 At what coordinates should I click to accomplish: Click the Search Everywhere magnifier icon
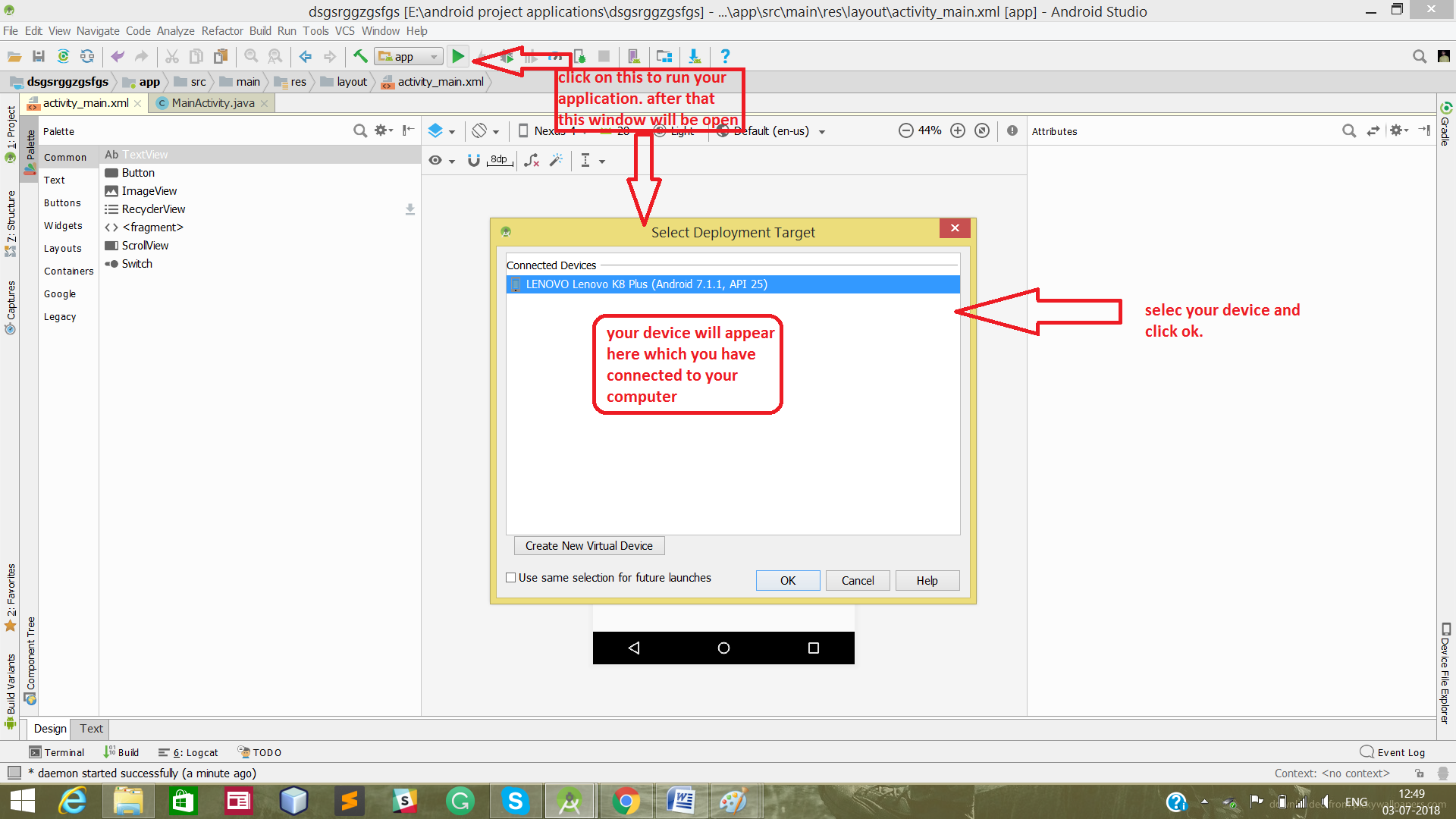click(x=1420, y=56)
